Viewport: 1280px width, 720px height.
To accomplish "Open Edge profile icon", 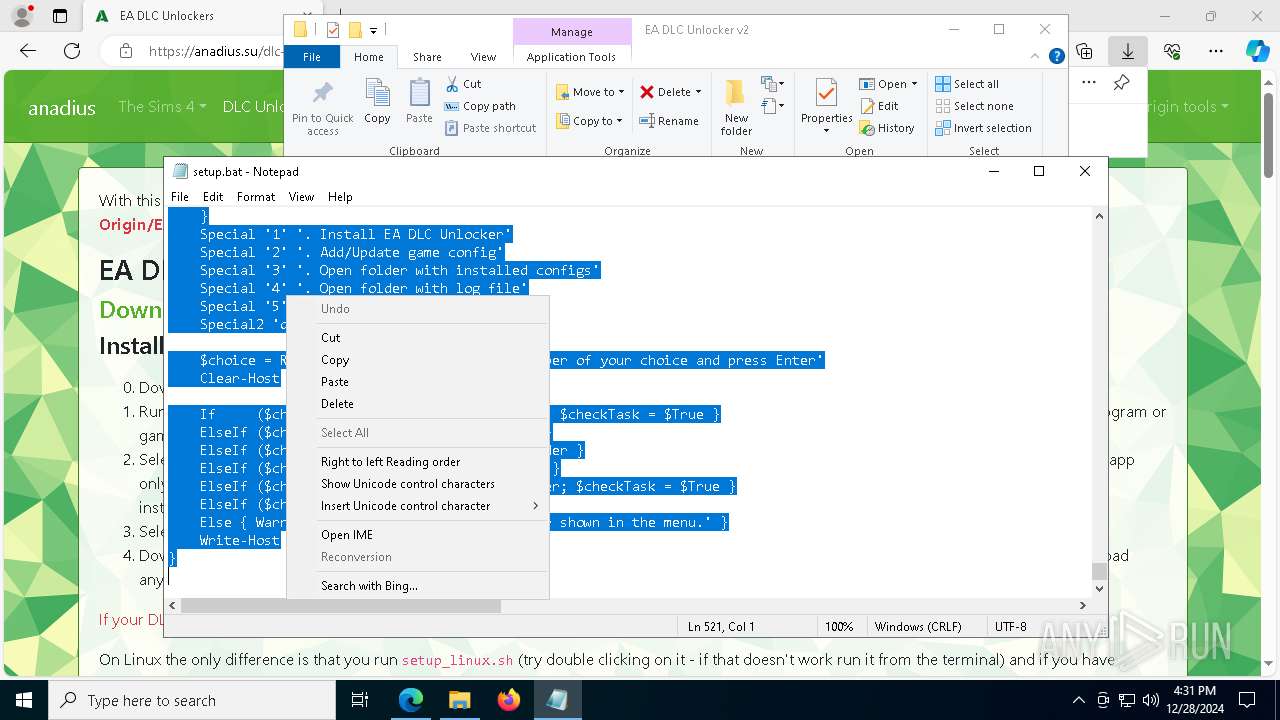I will click(22, 16).
